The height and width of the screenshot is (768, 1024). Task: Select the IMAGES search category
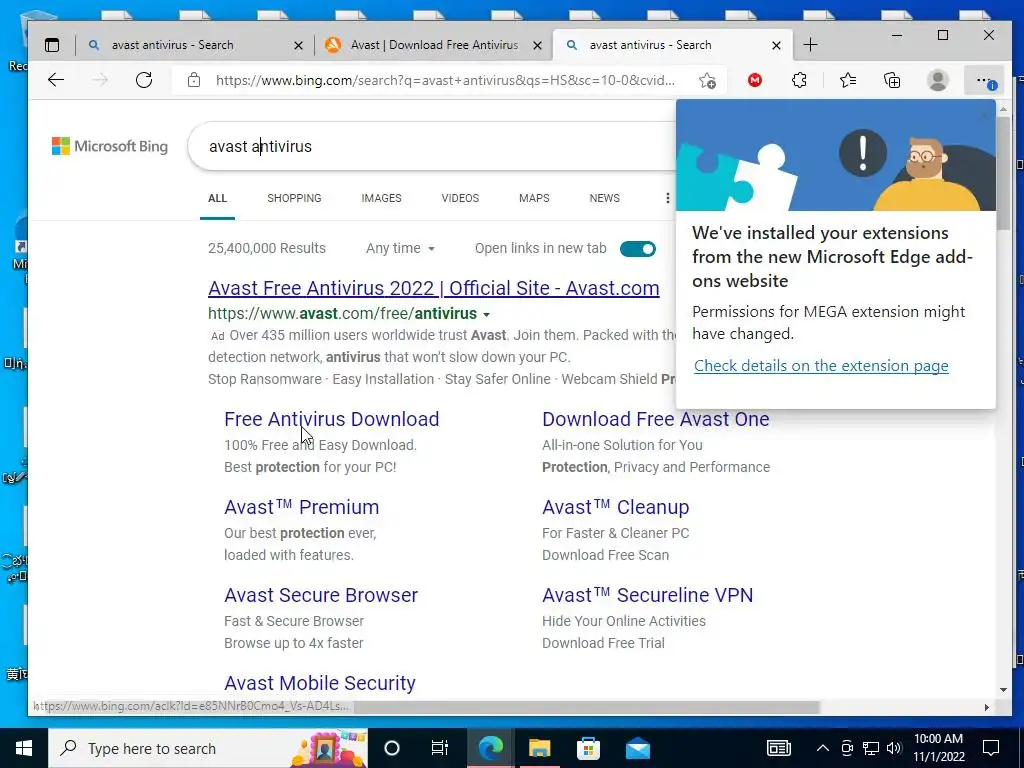pos(381,198)
